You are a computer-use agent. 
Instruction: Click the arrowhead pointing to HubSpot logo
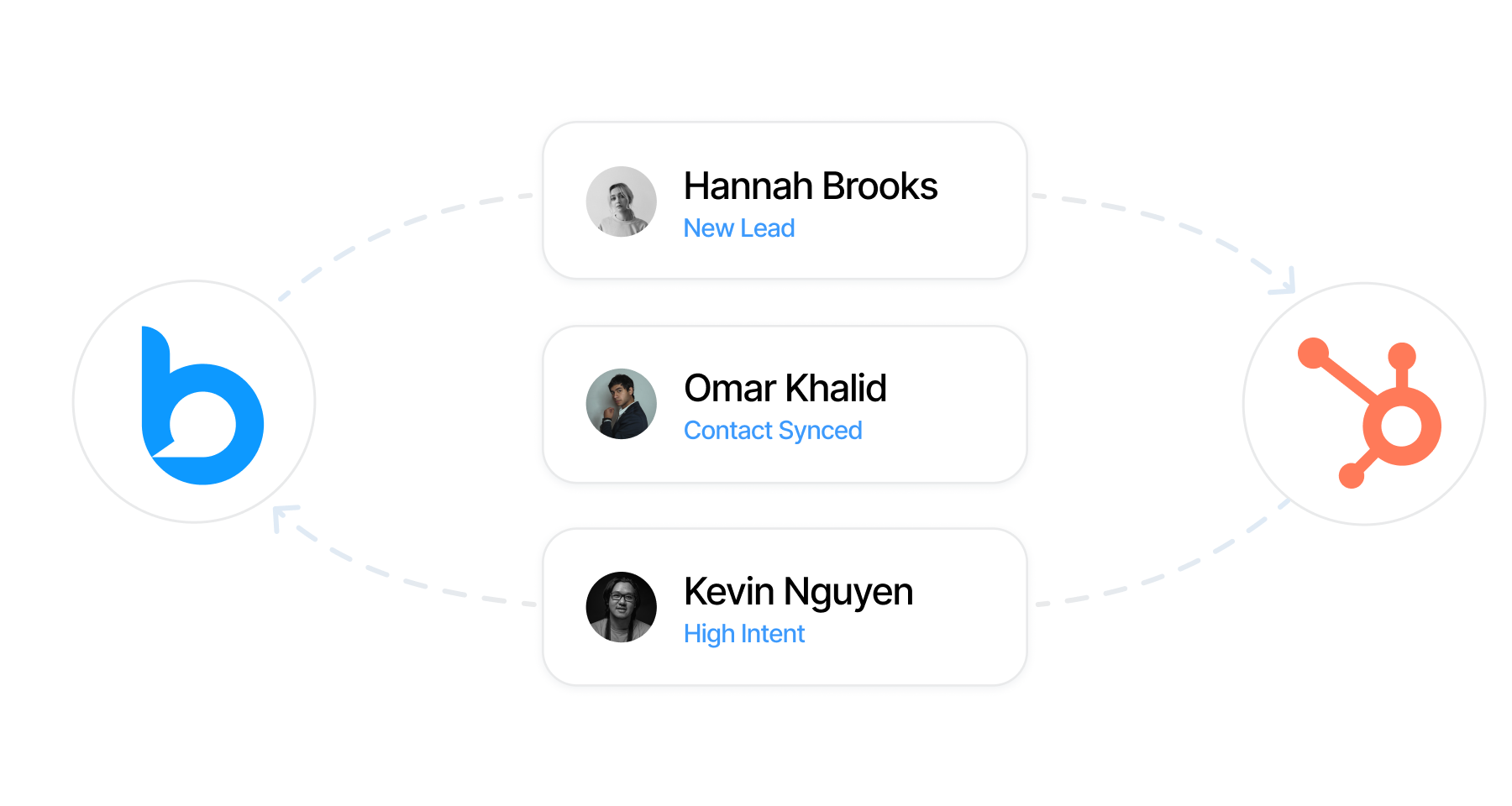click(x=1285, y=284)
